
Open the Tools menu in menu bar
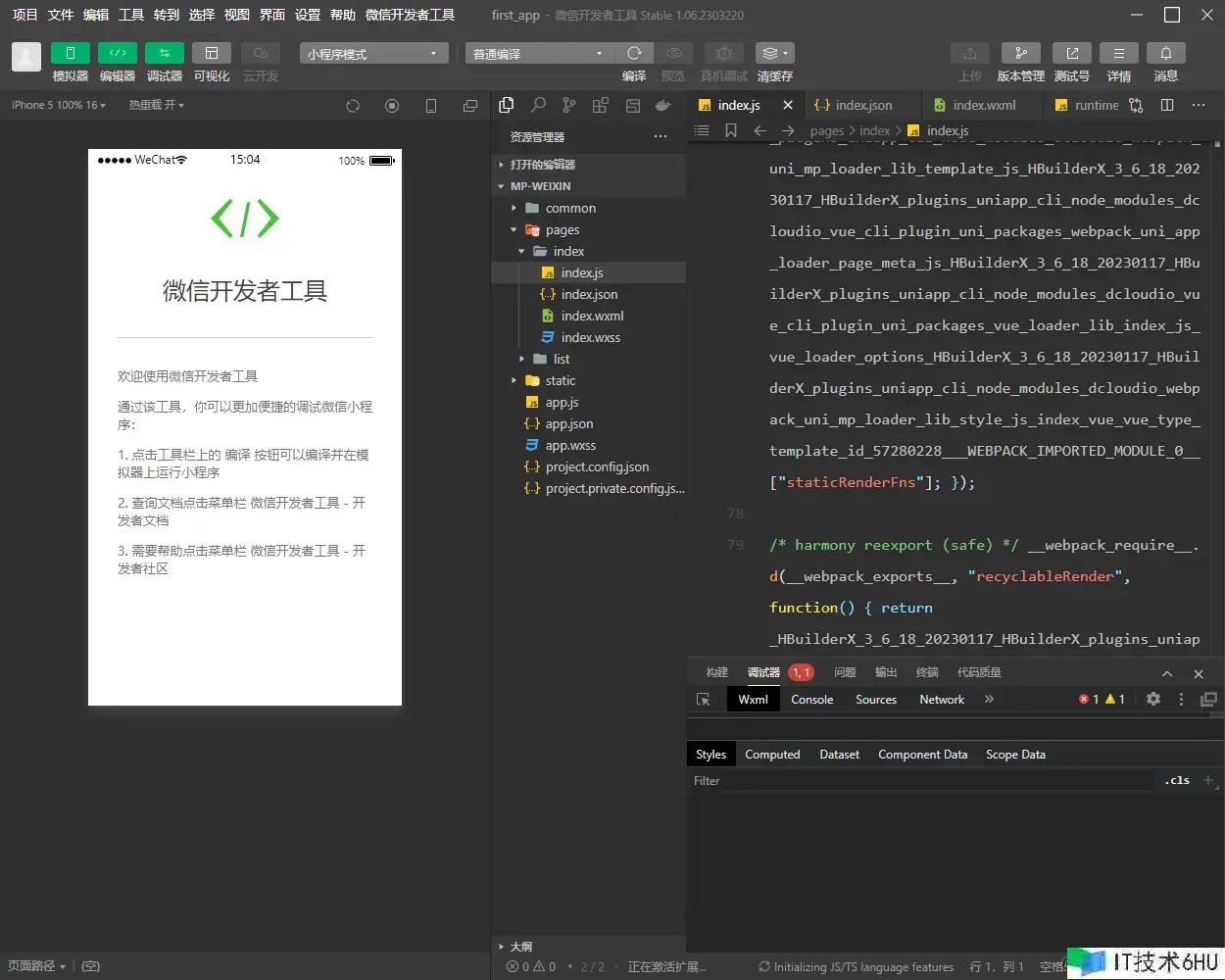131,15
